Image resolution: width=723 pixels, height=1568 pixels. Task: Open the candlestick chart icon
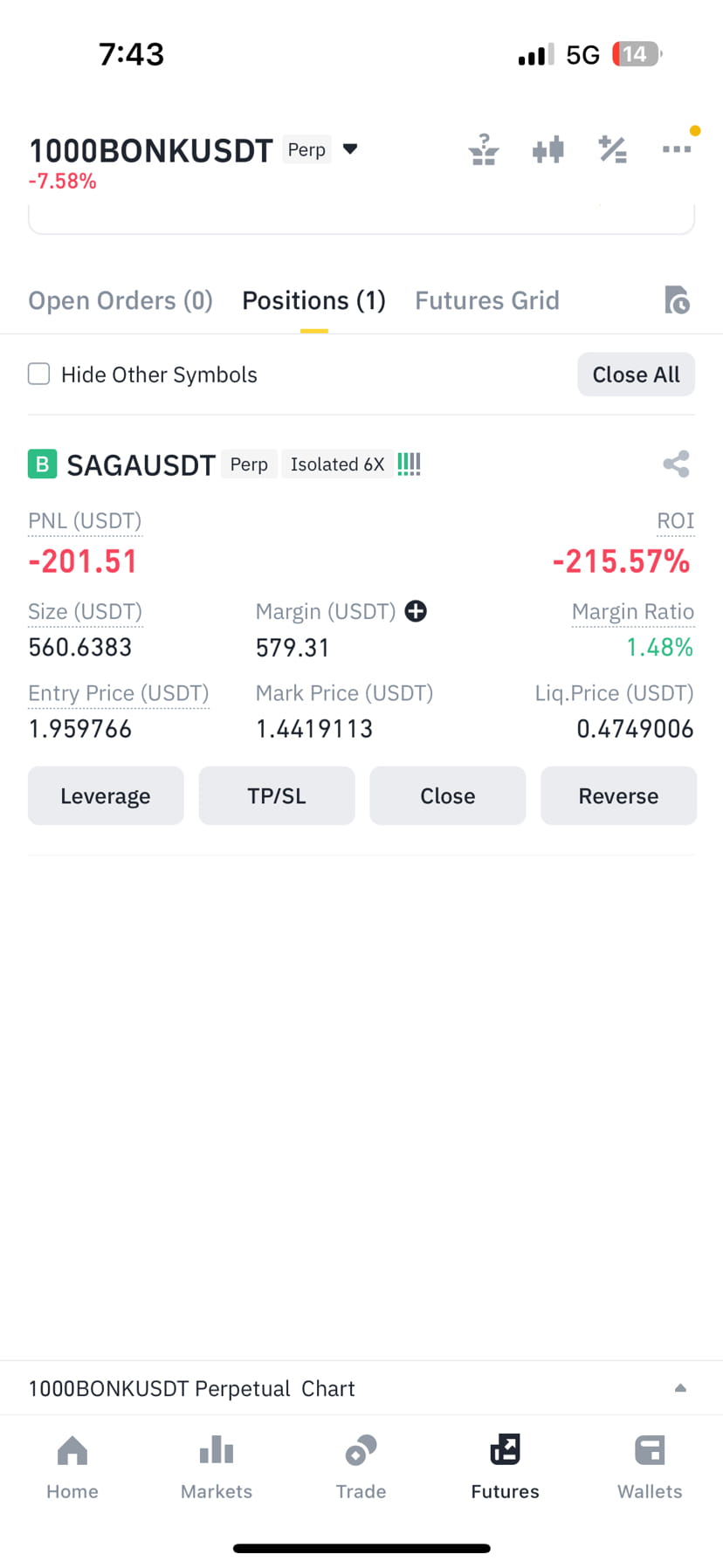pos(548,149)
